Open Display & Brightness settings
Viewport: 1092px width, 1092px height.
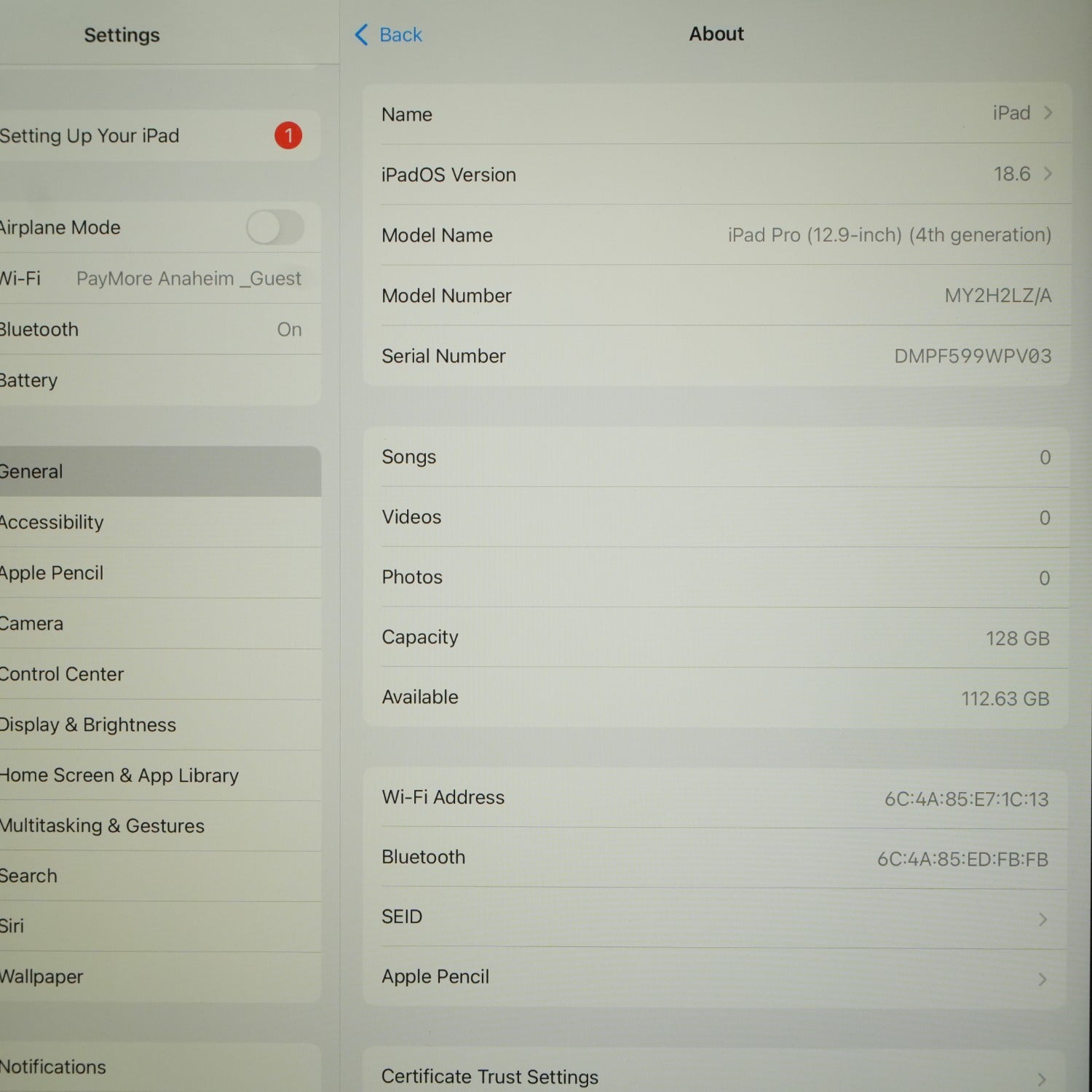tap(160, 725)
